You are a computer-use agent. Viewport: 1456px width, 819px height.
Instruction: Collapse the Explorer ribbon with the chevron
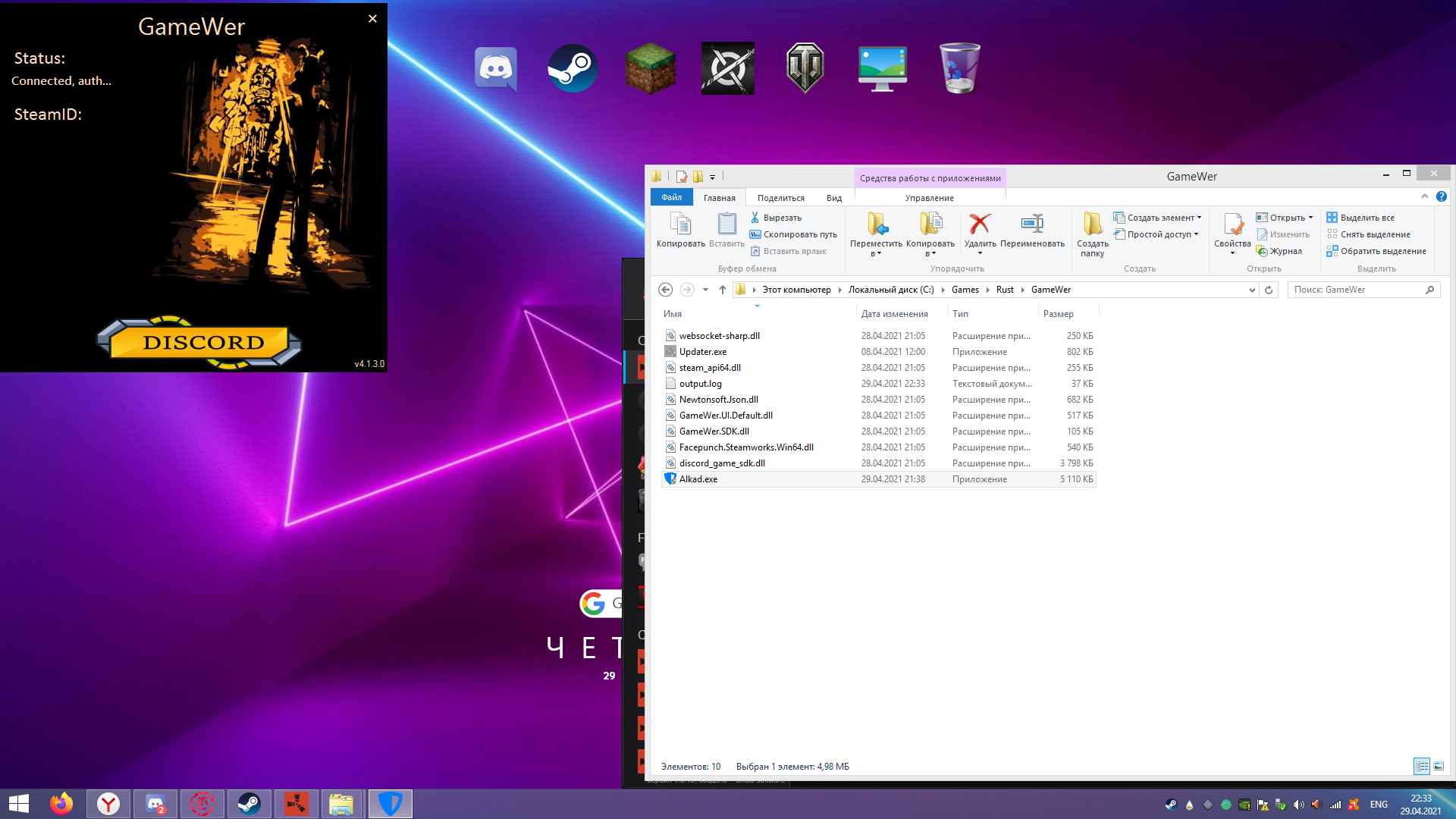click(1424, 196)
